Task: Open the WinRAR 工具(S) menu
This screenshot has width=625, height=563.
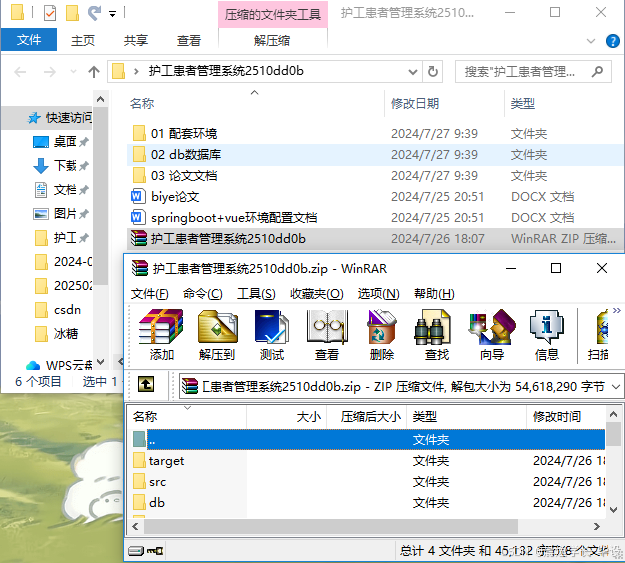Action: [256, 294]
